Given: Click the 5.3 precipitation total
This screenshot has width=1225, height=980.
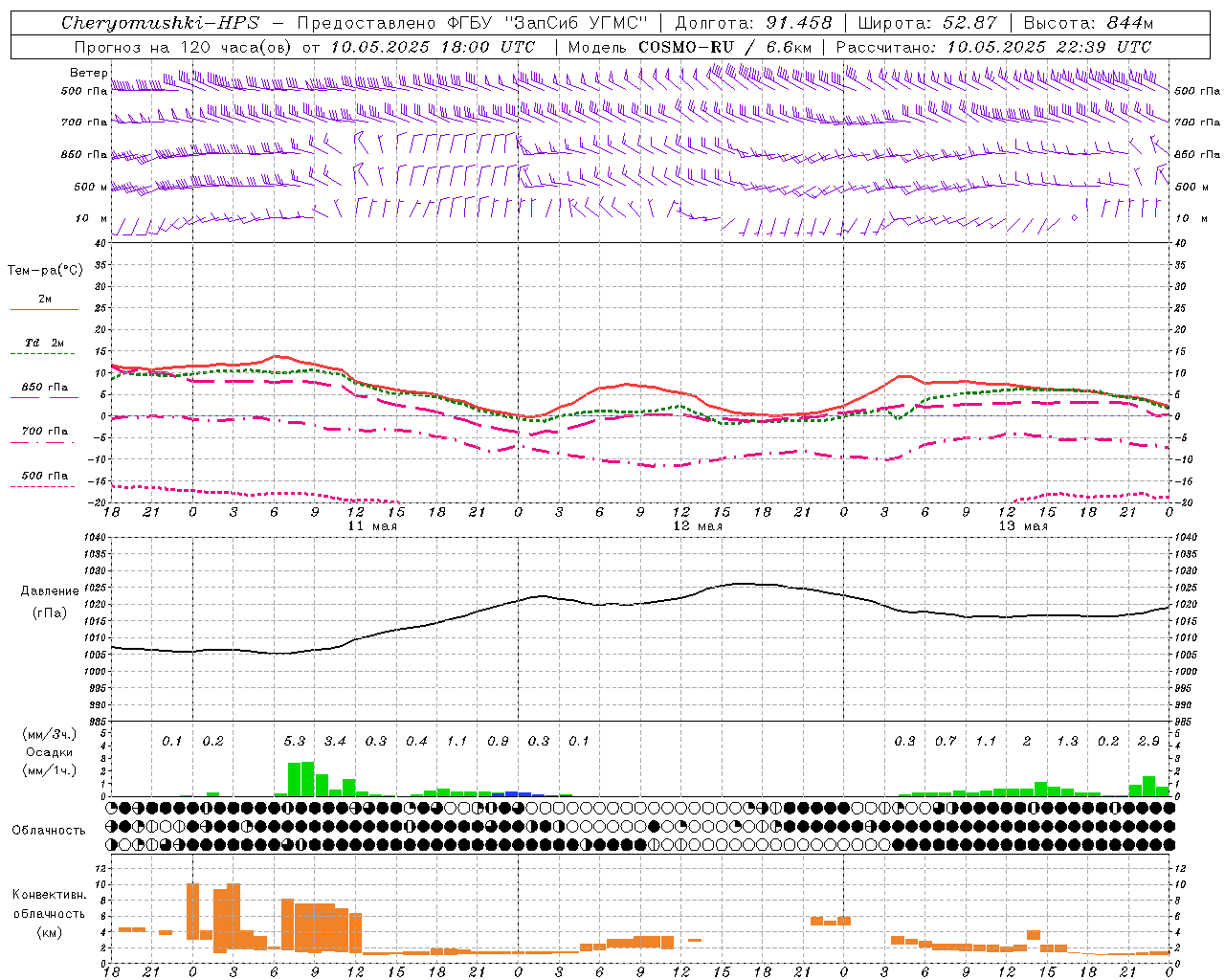Looking at the screenshot, I should [x=295, y=742].
